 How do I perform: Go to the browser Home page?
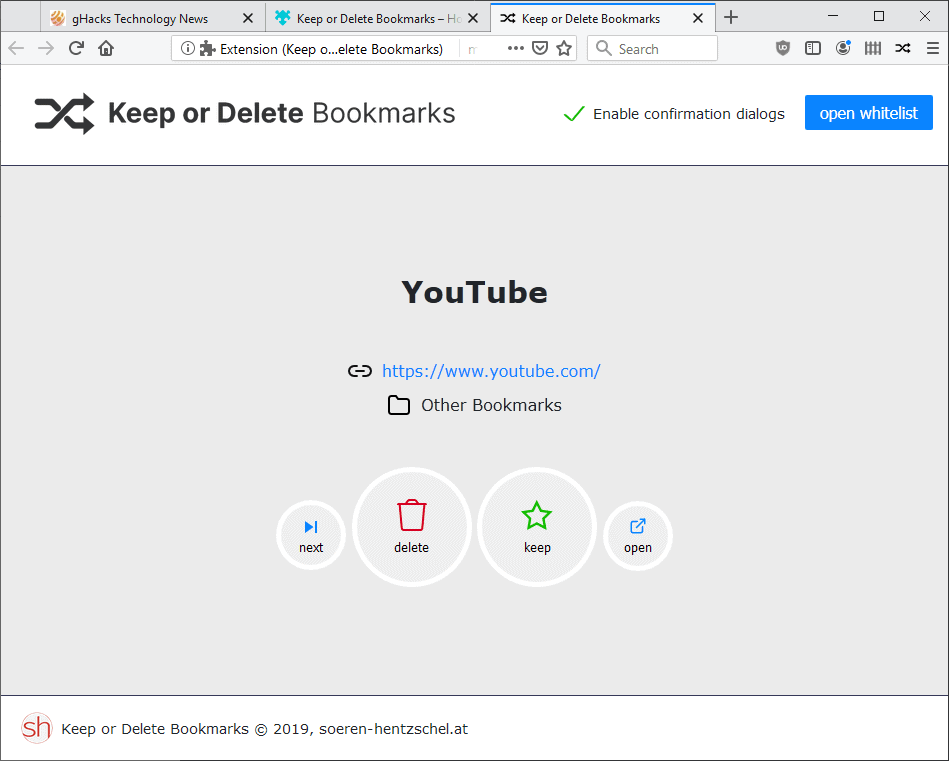[x=106, y=48]
